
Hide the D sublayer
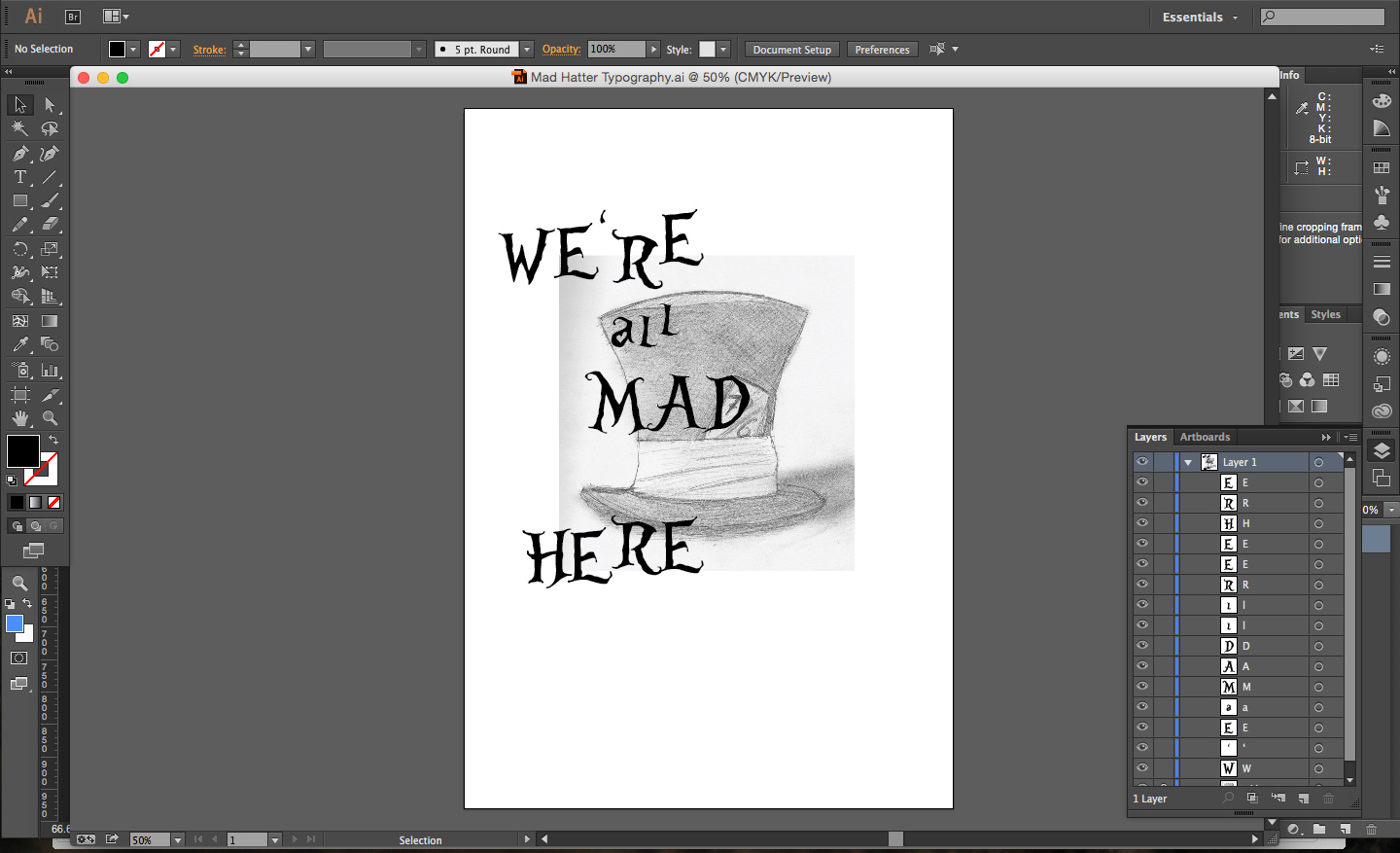click(1142, 646)
